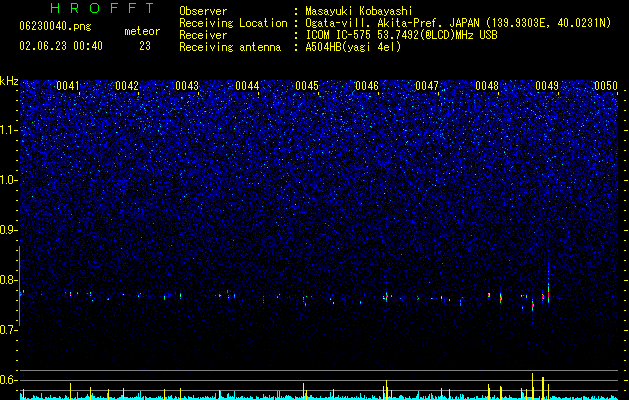
Task: Click the 0049 time marker
Action: tap(547, 86)
